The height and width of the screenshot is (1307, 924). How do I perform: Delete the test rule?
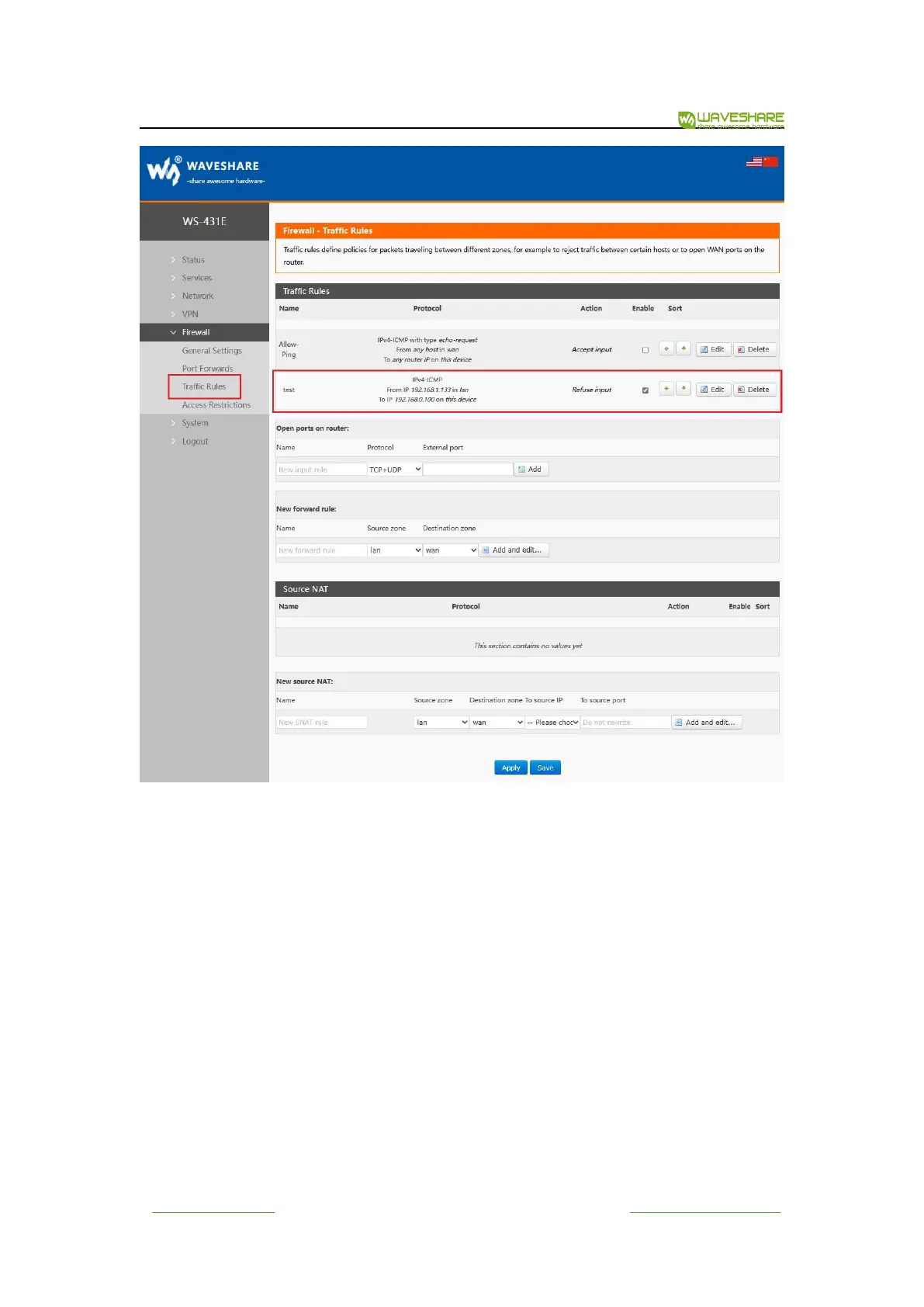(x=755, y=390)
